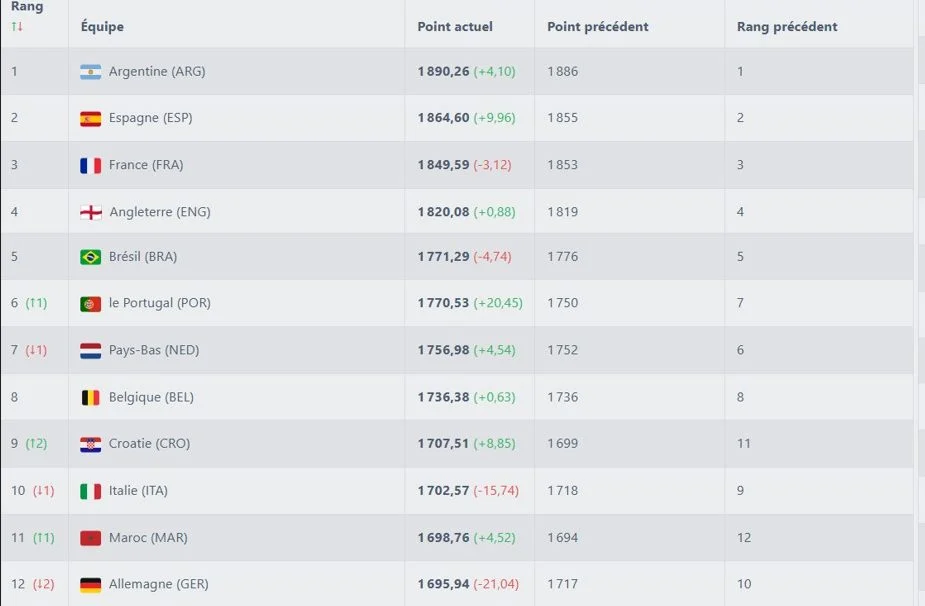Click the Brazil flag icon

click(90, 257)
